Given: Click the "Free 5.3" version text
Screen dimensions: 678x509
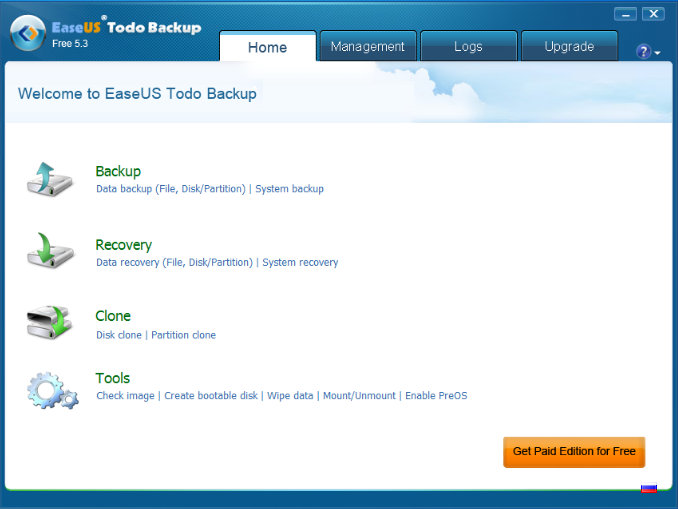Looking at the screenshot, I should click(x=70, y=44).
